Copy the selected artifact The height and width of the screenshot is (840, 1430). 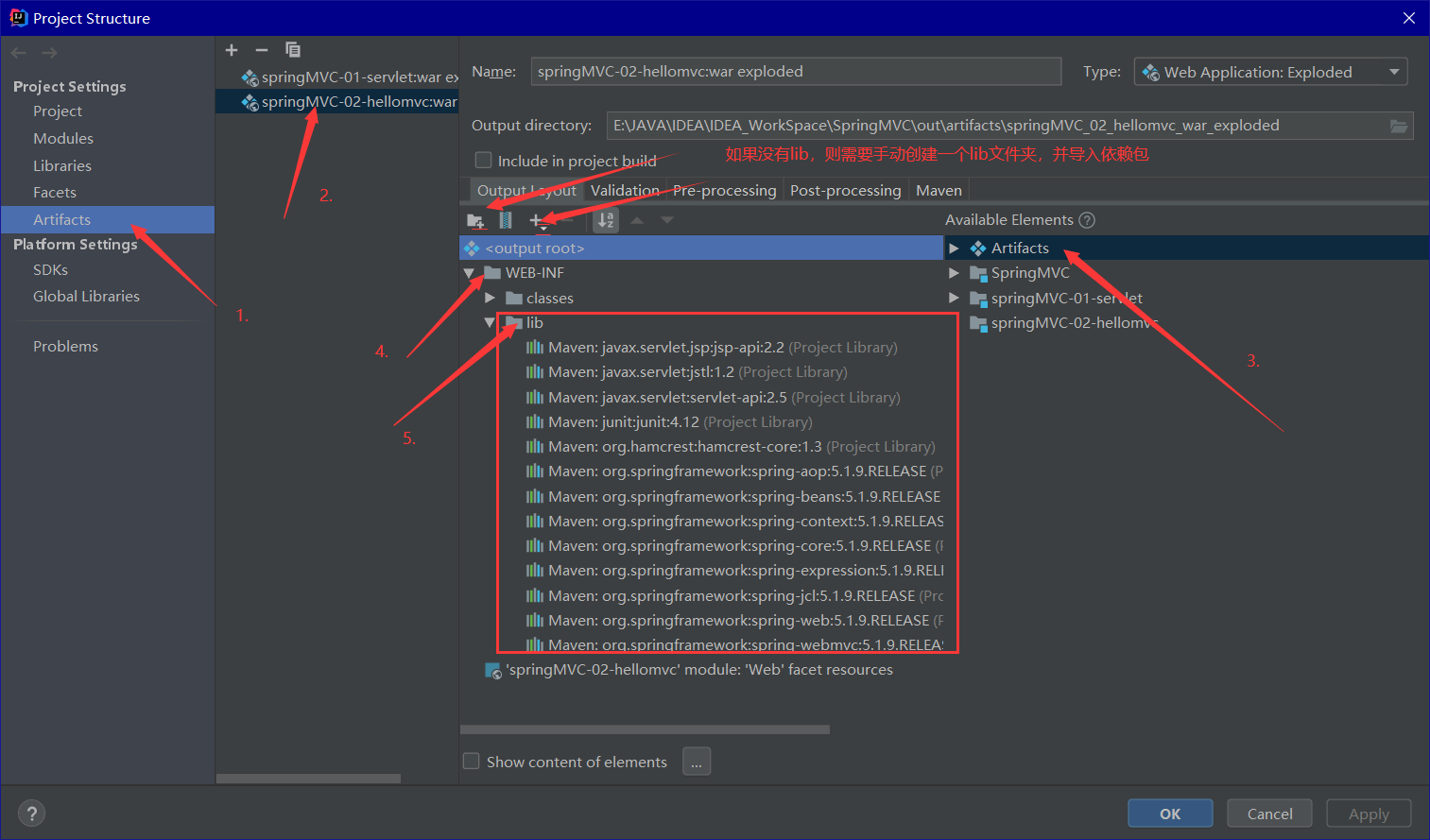[x=293, y=50]
